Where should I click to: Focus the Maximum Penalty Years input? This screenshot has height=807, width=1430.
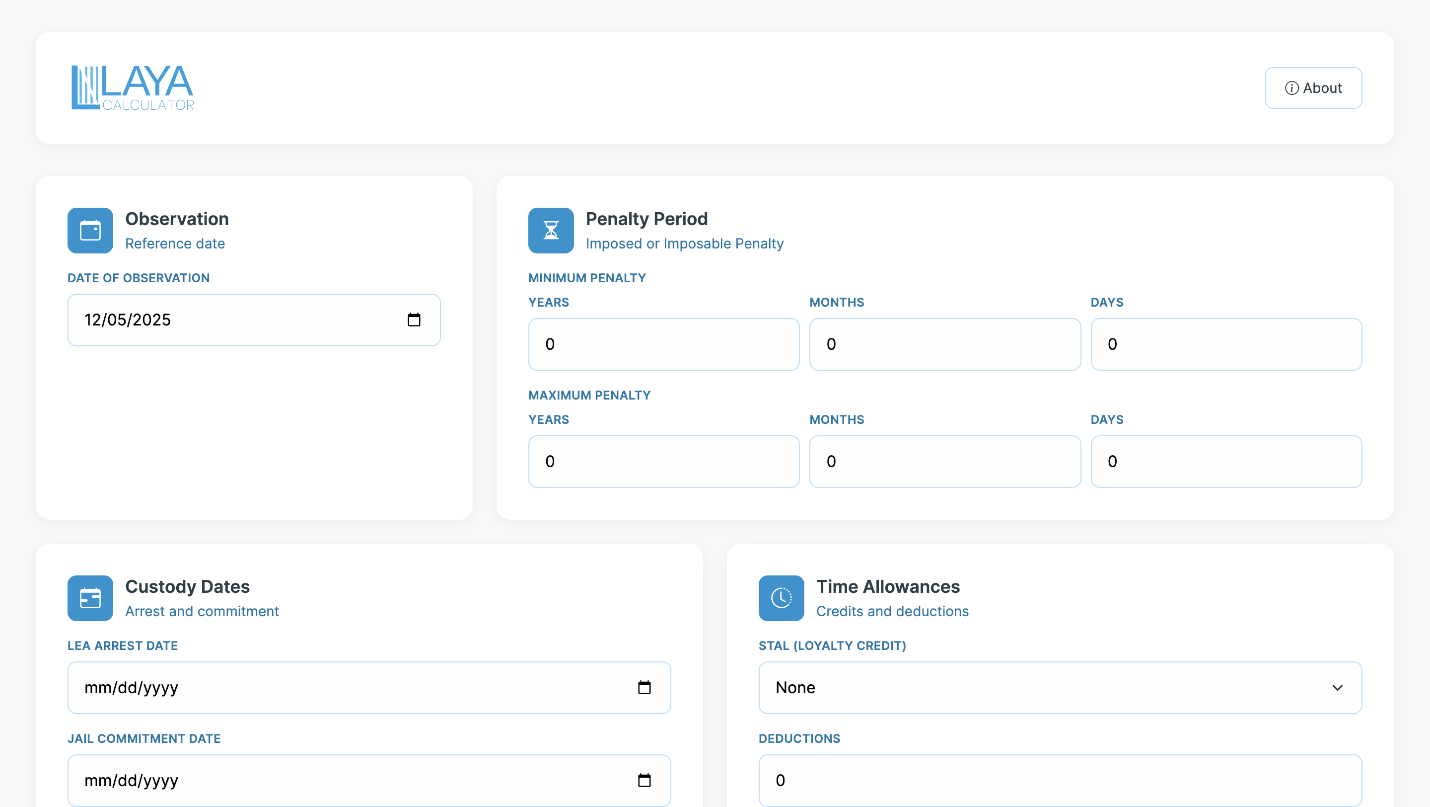[664, 461]
